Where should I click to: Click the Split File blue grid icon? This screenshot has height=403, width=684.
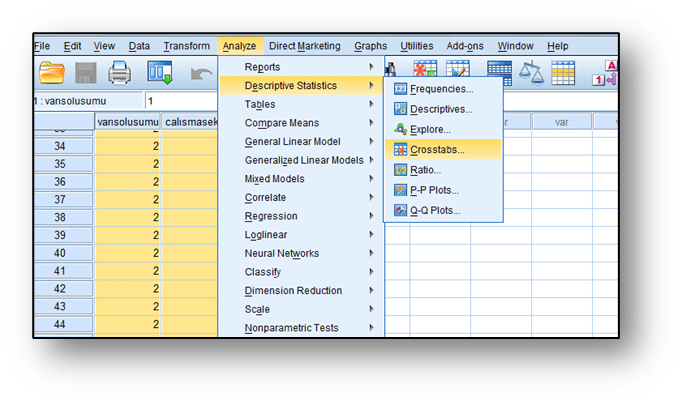499,73
